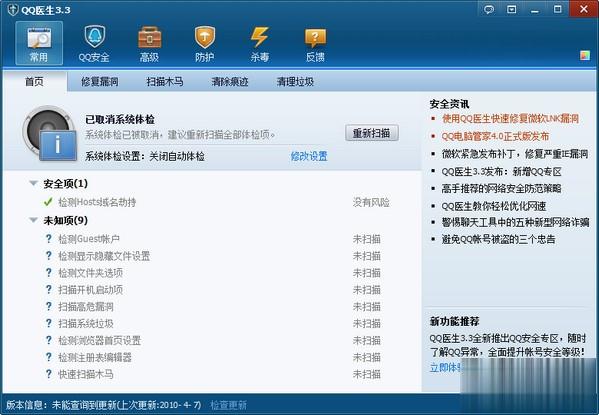The width and height of the screenshot is (599, 415).
Task: Select the 扫描系统垃圾 item
Action: tap(86, 323)
